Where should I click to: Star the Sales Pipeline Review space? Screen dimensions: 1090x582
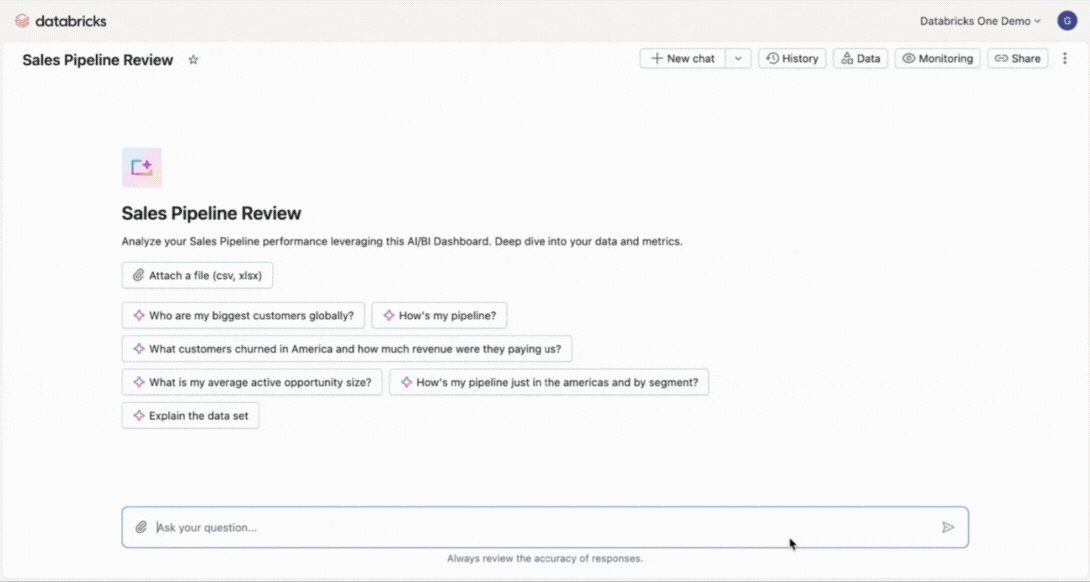click(193, 60)
